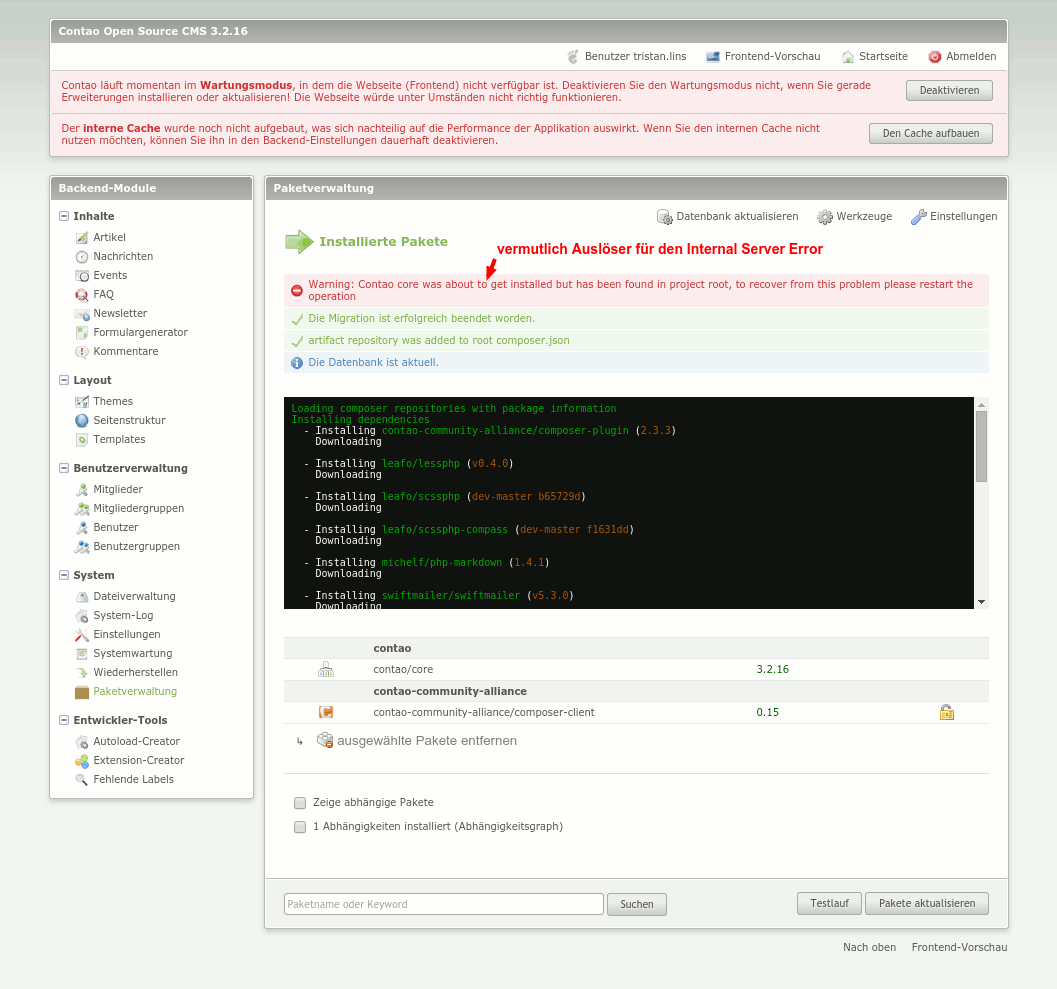Click the Artikel module icon
Screen dimensions: 1057x989
(x=82, y=237)
